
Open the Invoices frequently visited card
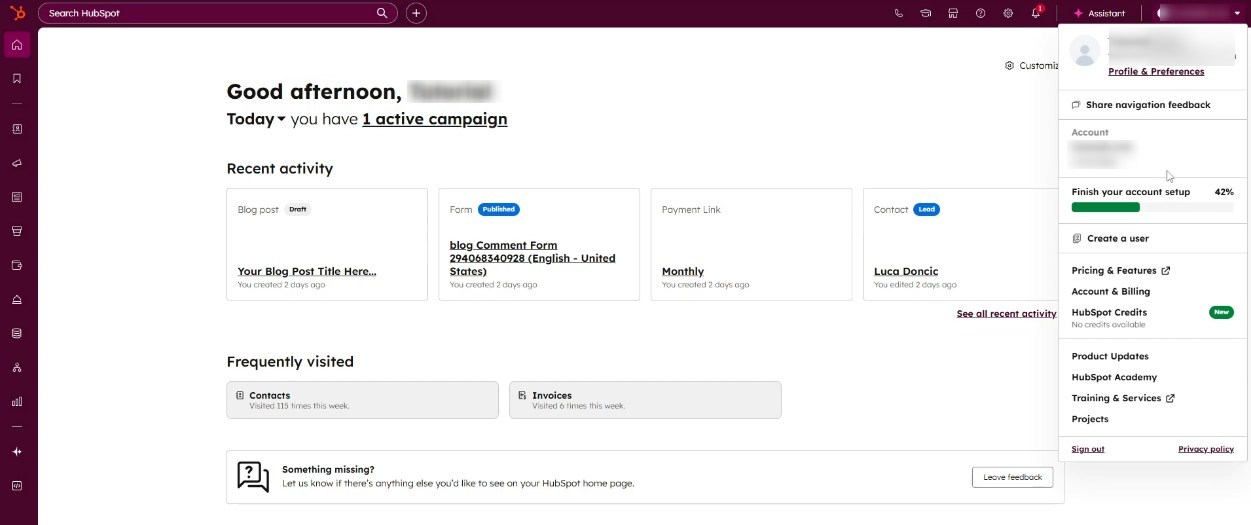(645, 400)
